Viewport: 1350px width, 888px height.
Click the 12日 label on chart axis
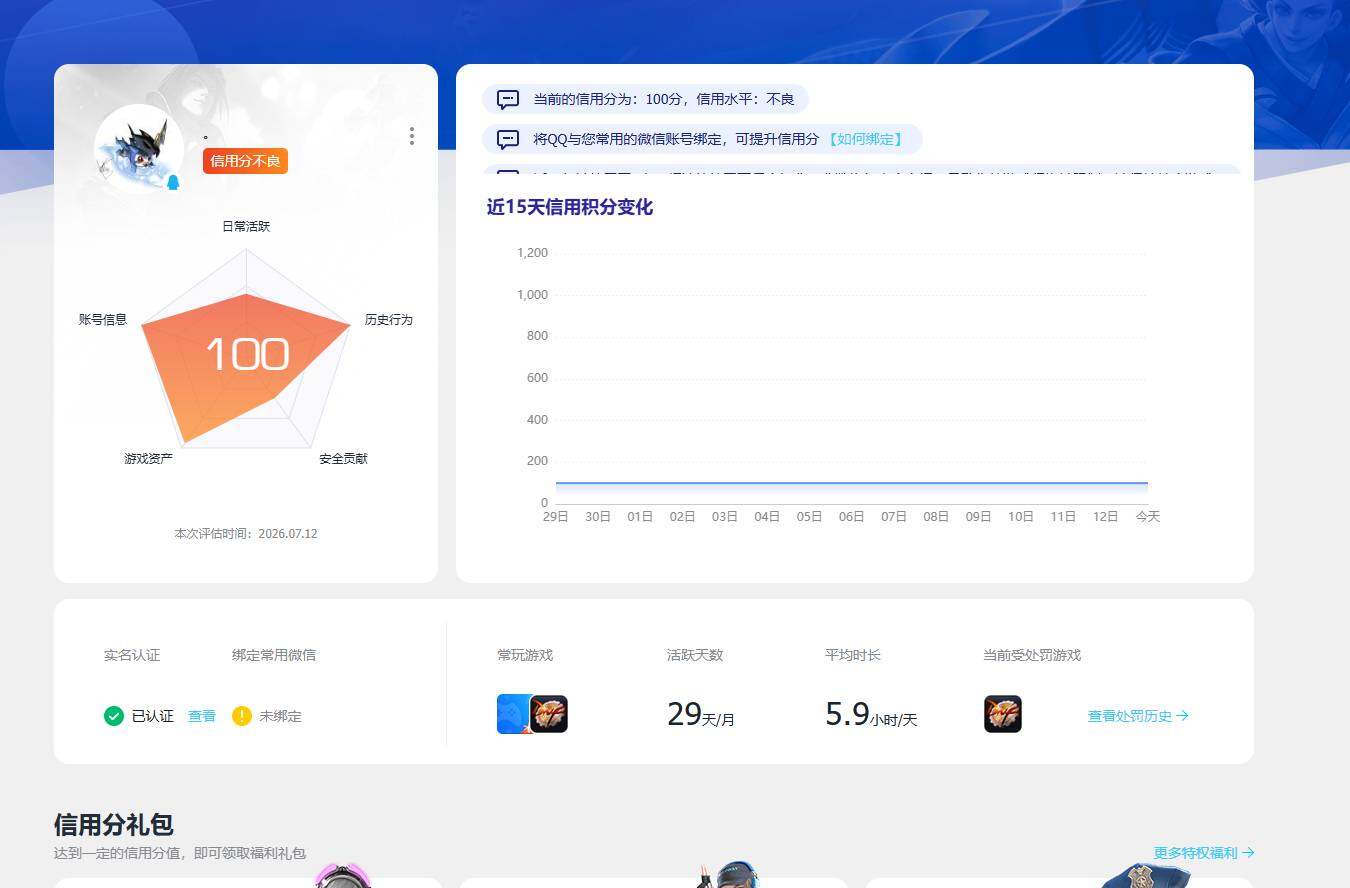point(1106,517)
